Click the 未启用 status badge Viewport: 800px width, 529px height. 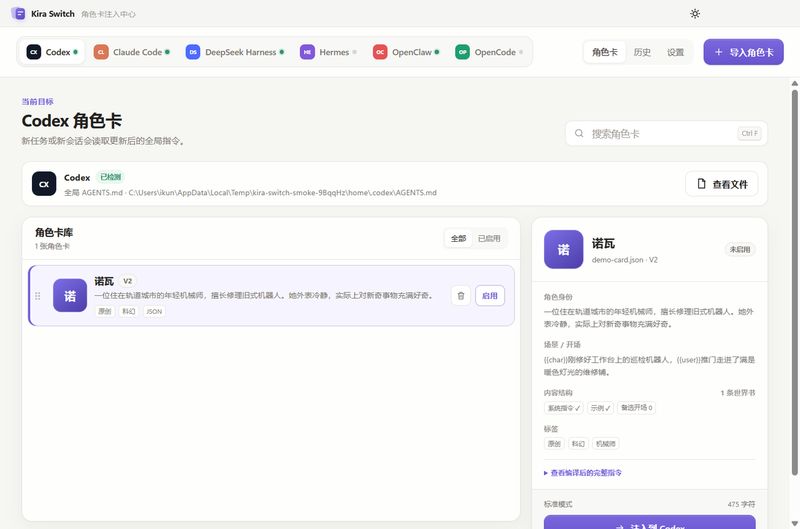point(740,249)
